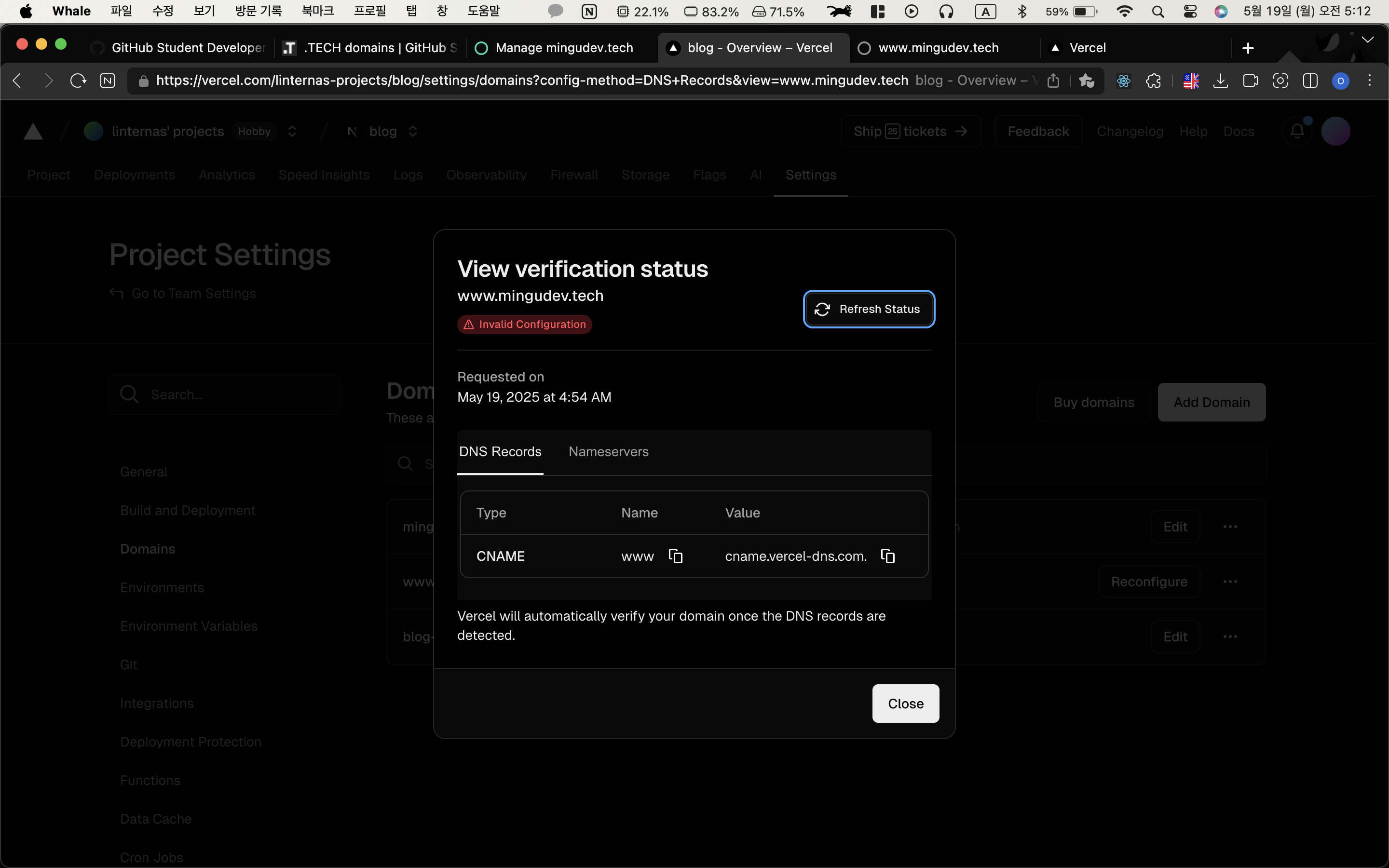The height and width of the screenshot is (868, 1389).
Task: Click the Notion icon beside reload
Action: tap(108, 81)
